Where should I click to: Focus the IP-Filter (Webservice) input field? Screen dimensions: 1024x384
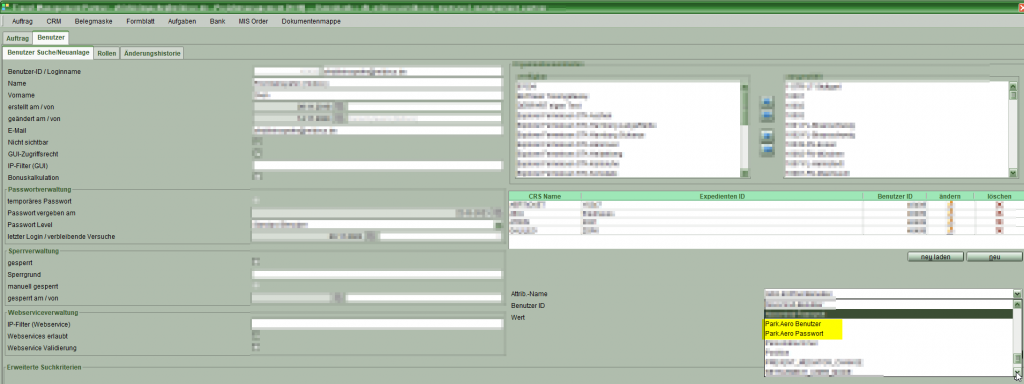click(377, 323)
